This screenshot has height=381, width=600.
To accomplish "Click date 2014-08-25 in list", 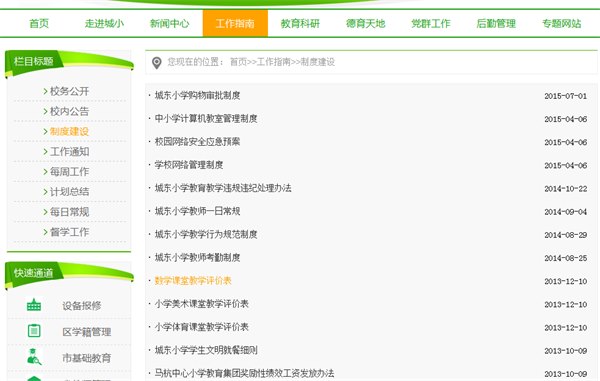I will pos(566,258).
